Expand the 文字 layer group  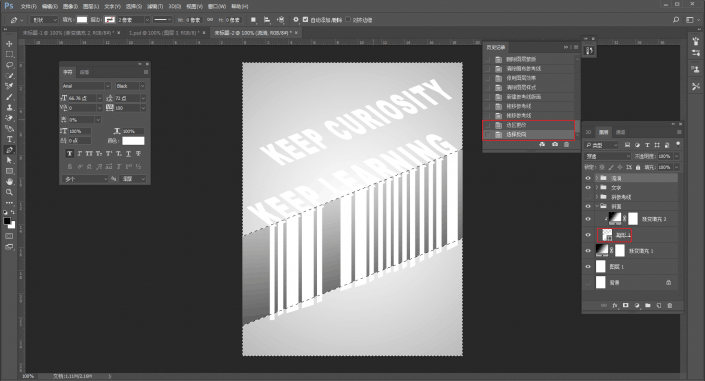(x=597, y=188)
